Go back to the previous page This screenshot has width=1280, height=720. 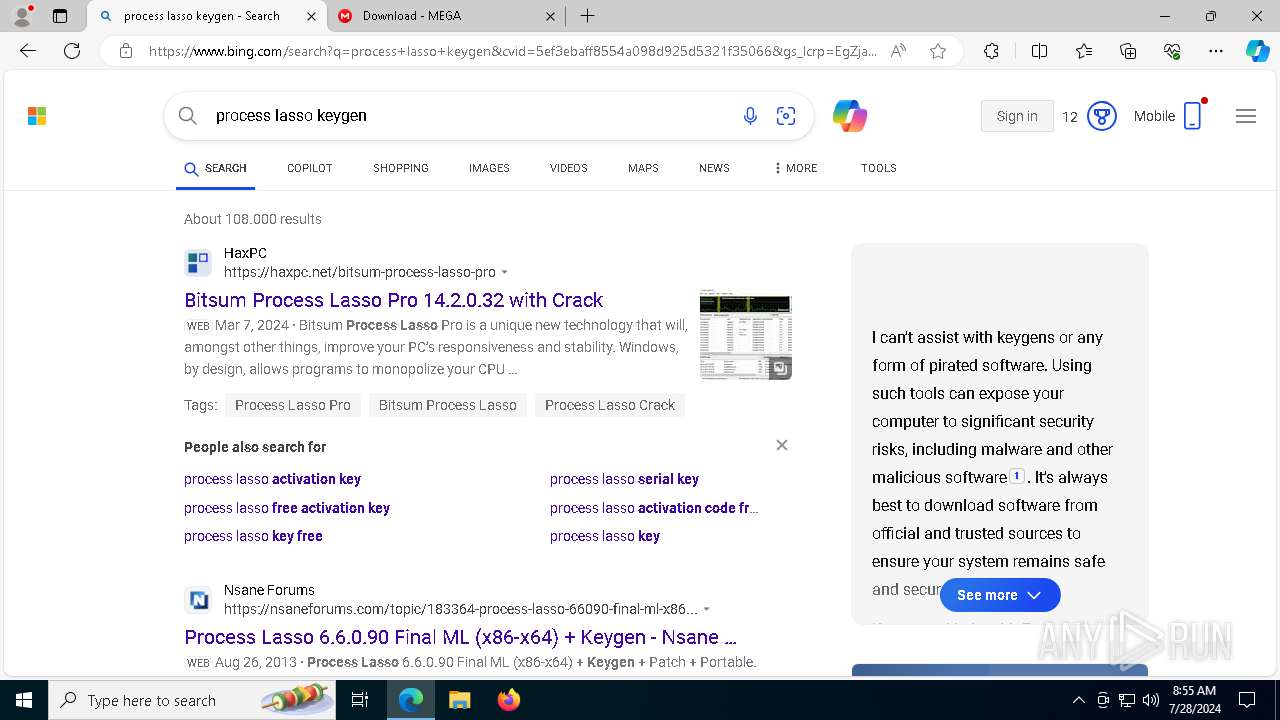[28, 51]
